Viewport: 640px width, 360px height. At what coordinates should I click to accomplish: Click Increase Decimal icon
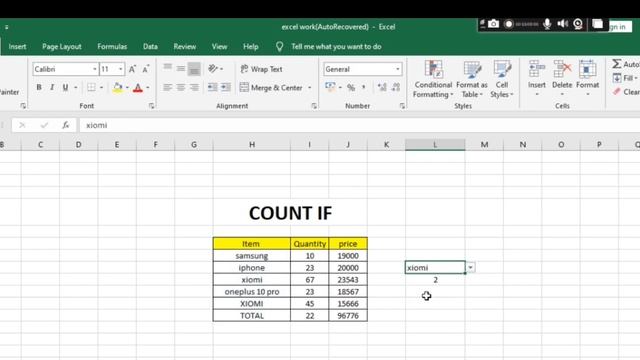tap(382, 87)
